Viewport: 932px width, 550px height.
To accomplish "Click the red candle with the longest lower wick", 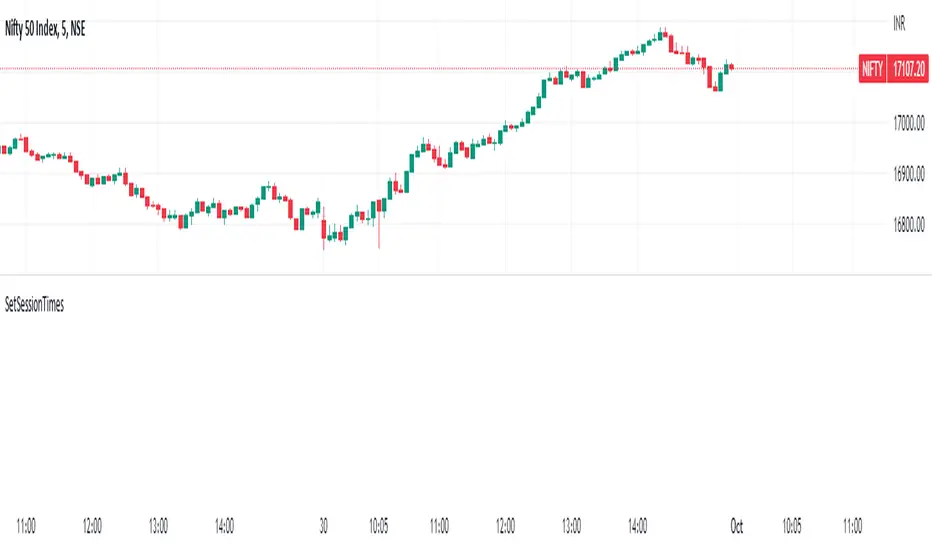I will pyautogui.click(x=379, y=210).
